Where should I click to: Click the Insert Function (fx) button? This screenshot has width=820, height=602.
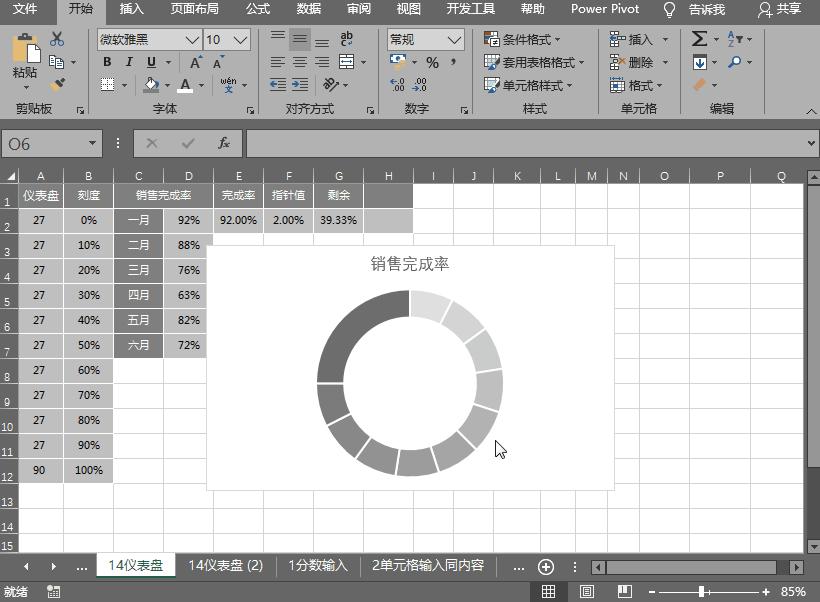(x=223, y=143)
